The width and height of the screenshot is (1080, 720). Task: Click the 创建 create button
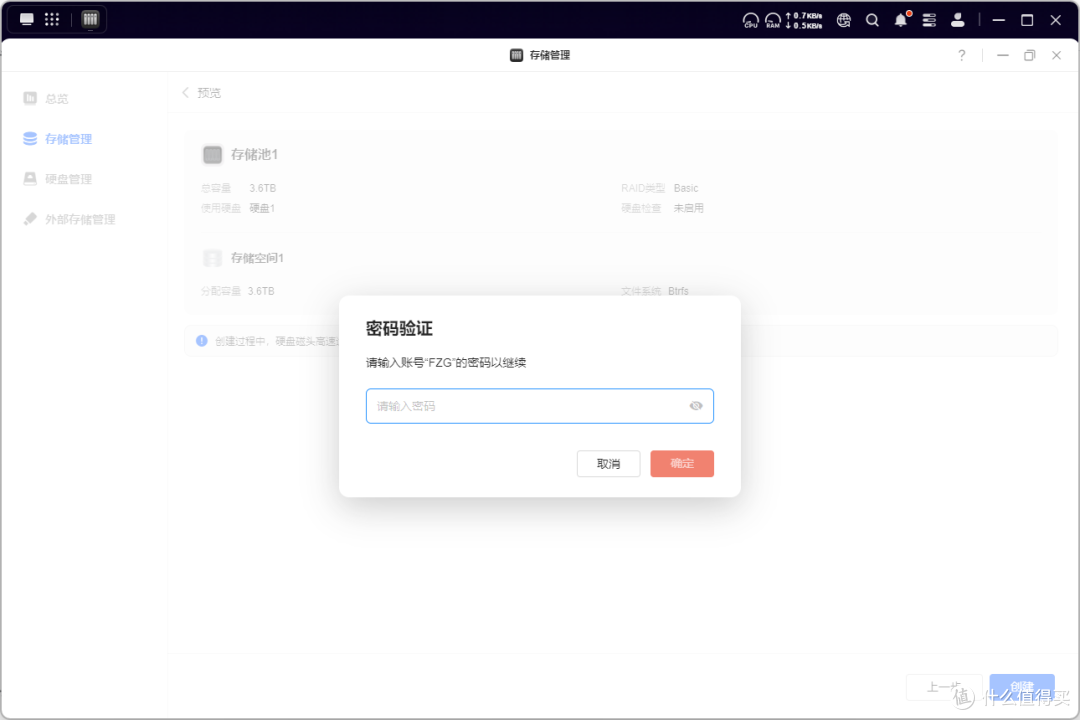[1022, 687]
